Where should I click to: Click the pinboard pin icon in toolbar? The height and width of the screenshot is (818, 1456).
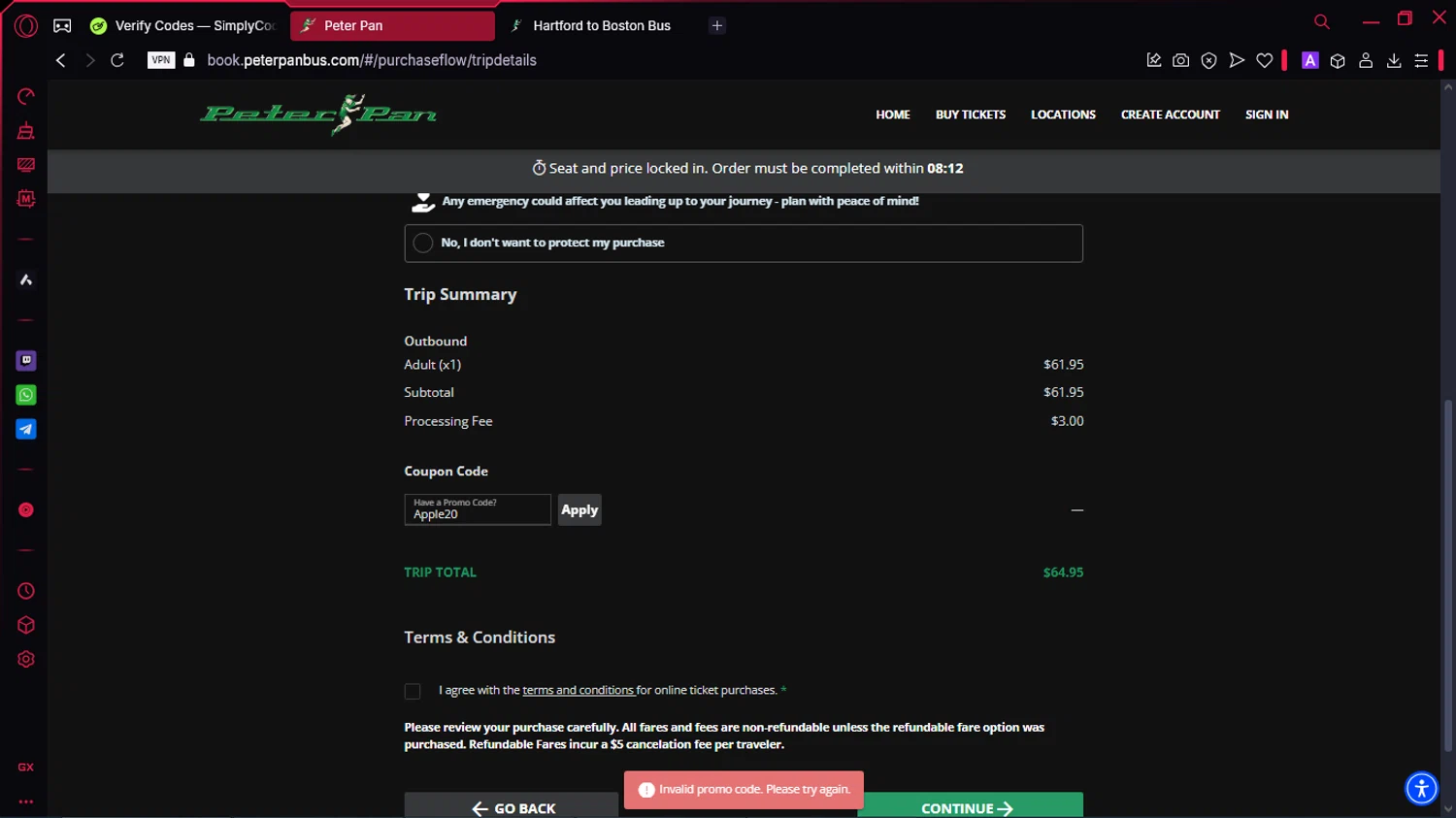1154,60
